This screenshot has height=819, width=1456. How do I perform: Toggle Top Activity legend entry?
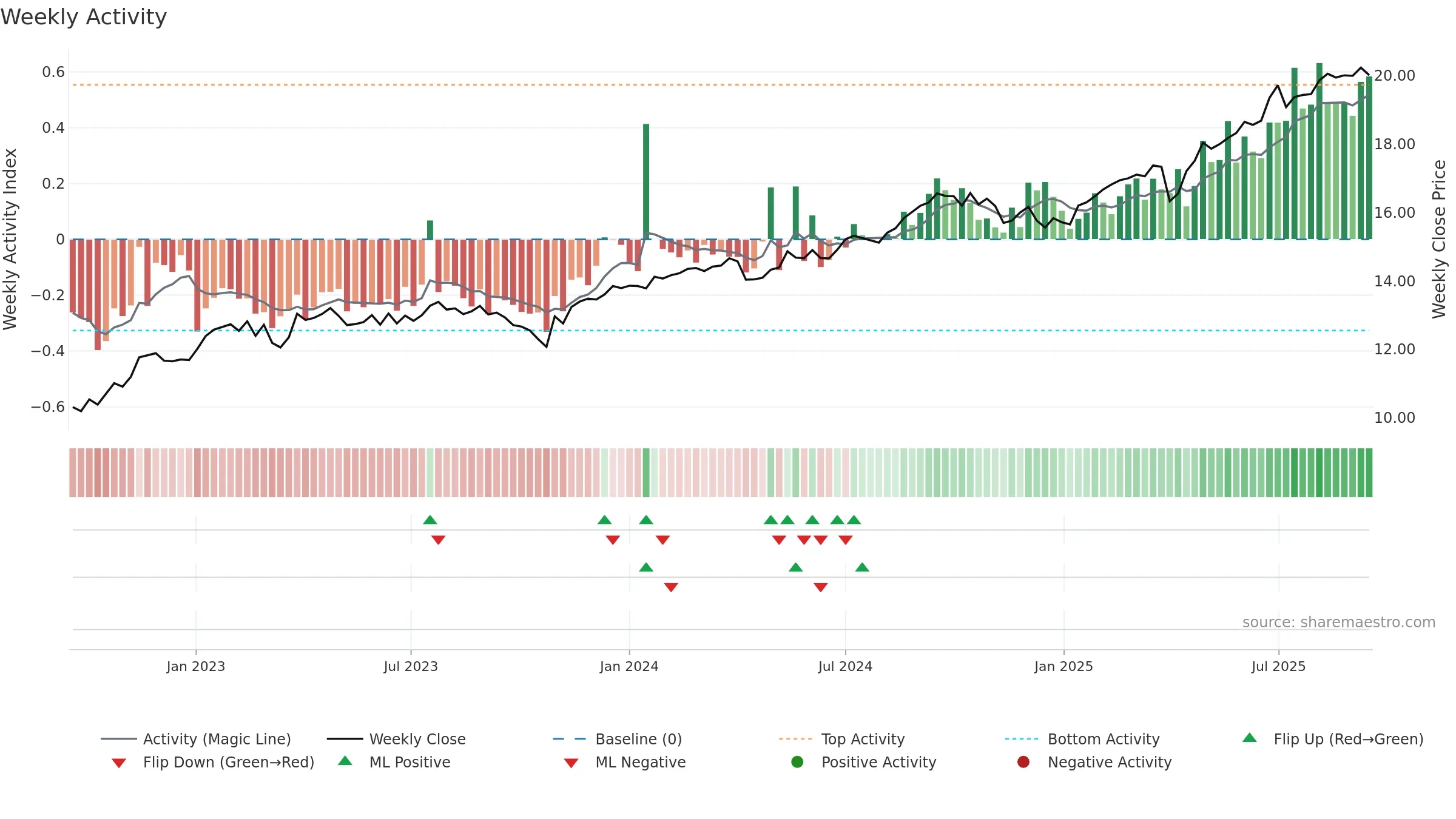[841, 739]
